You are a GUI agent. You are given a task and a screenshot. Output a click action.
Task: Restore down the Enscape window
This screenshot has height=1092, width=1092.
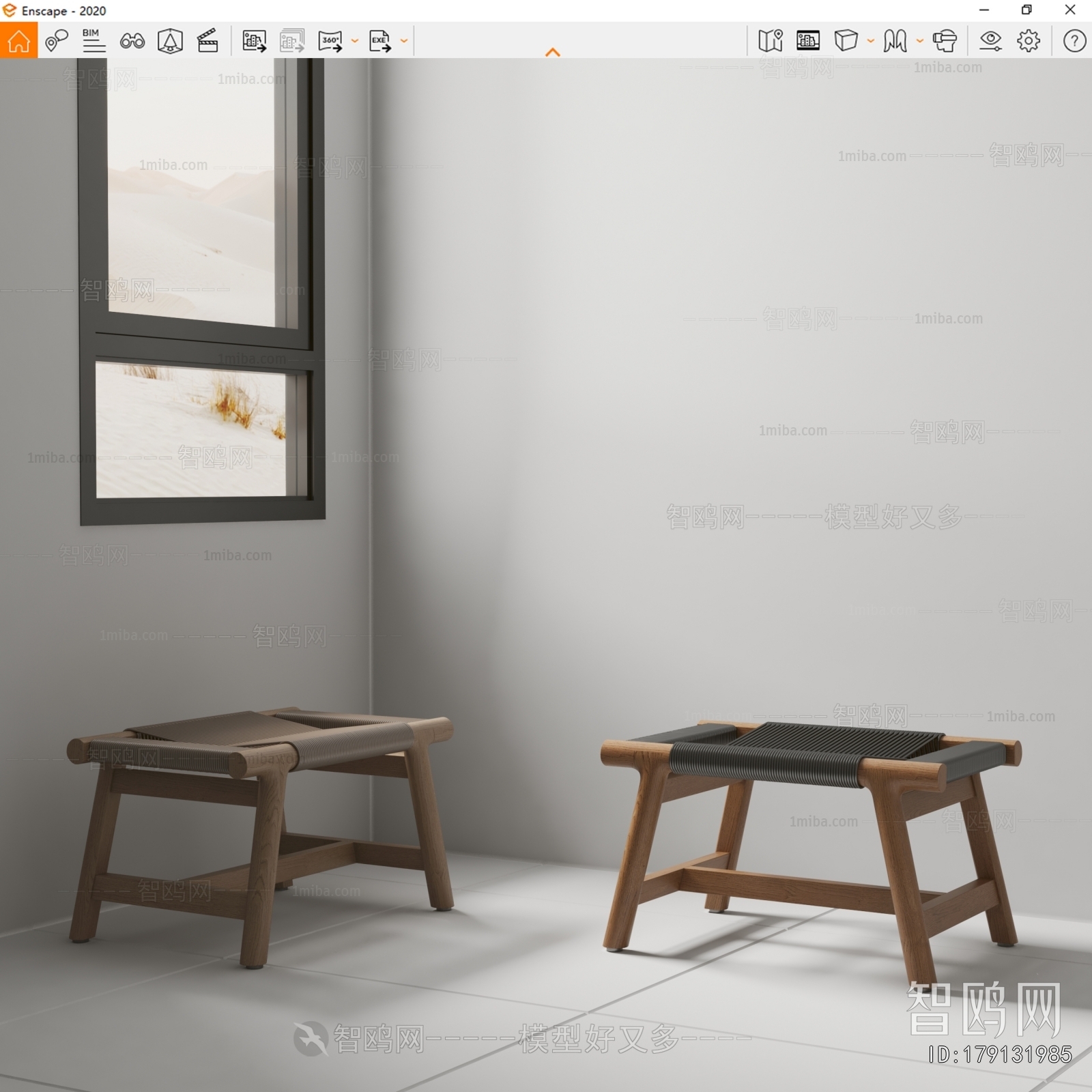point(1026,10)
